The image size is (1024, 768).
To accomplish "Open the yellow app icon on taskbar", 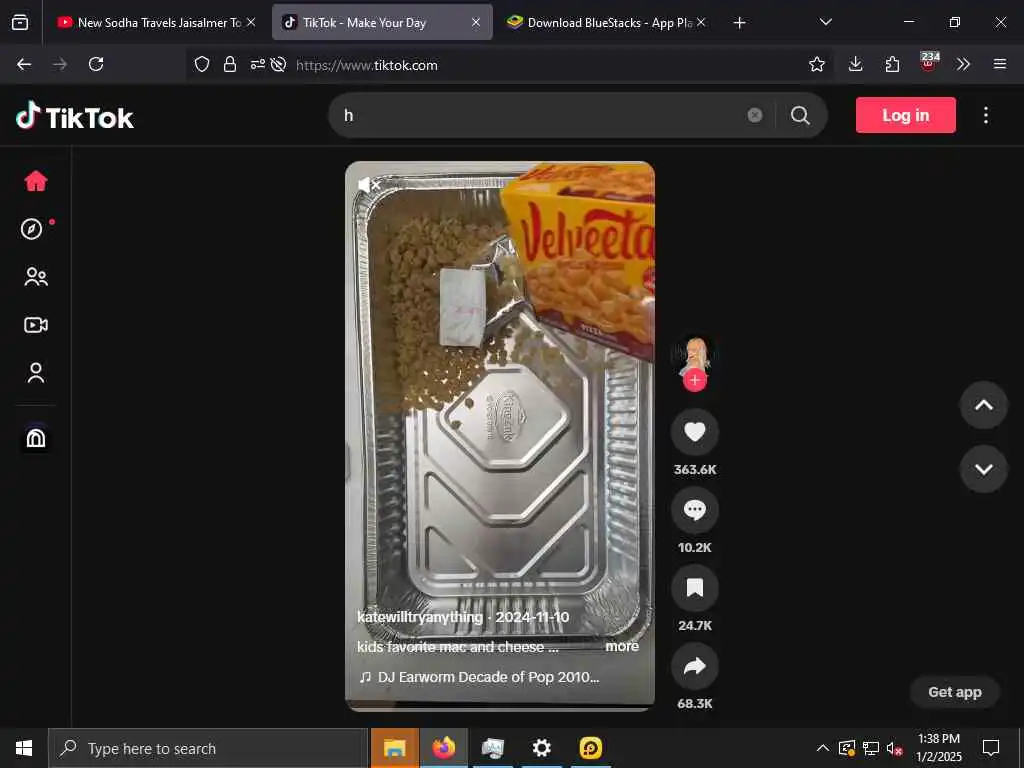I will pos(590,748).
